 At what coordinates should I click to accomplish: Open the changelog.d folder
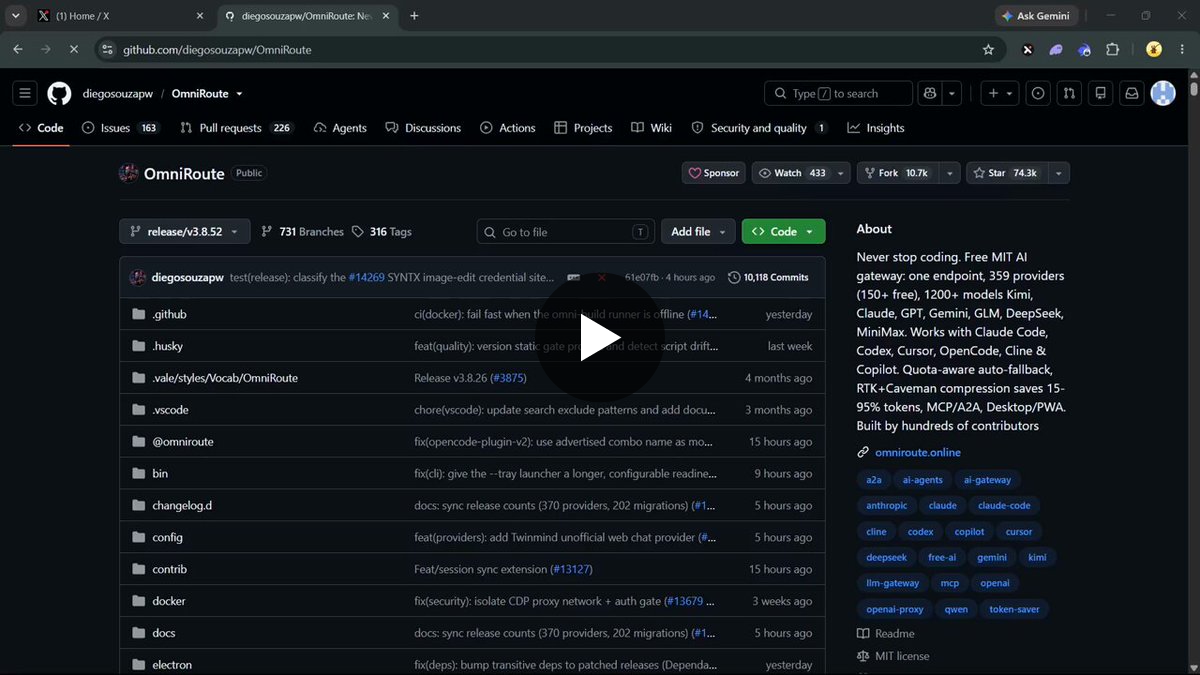(x=182, y=506)
